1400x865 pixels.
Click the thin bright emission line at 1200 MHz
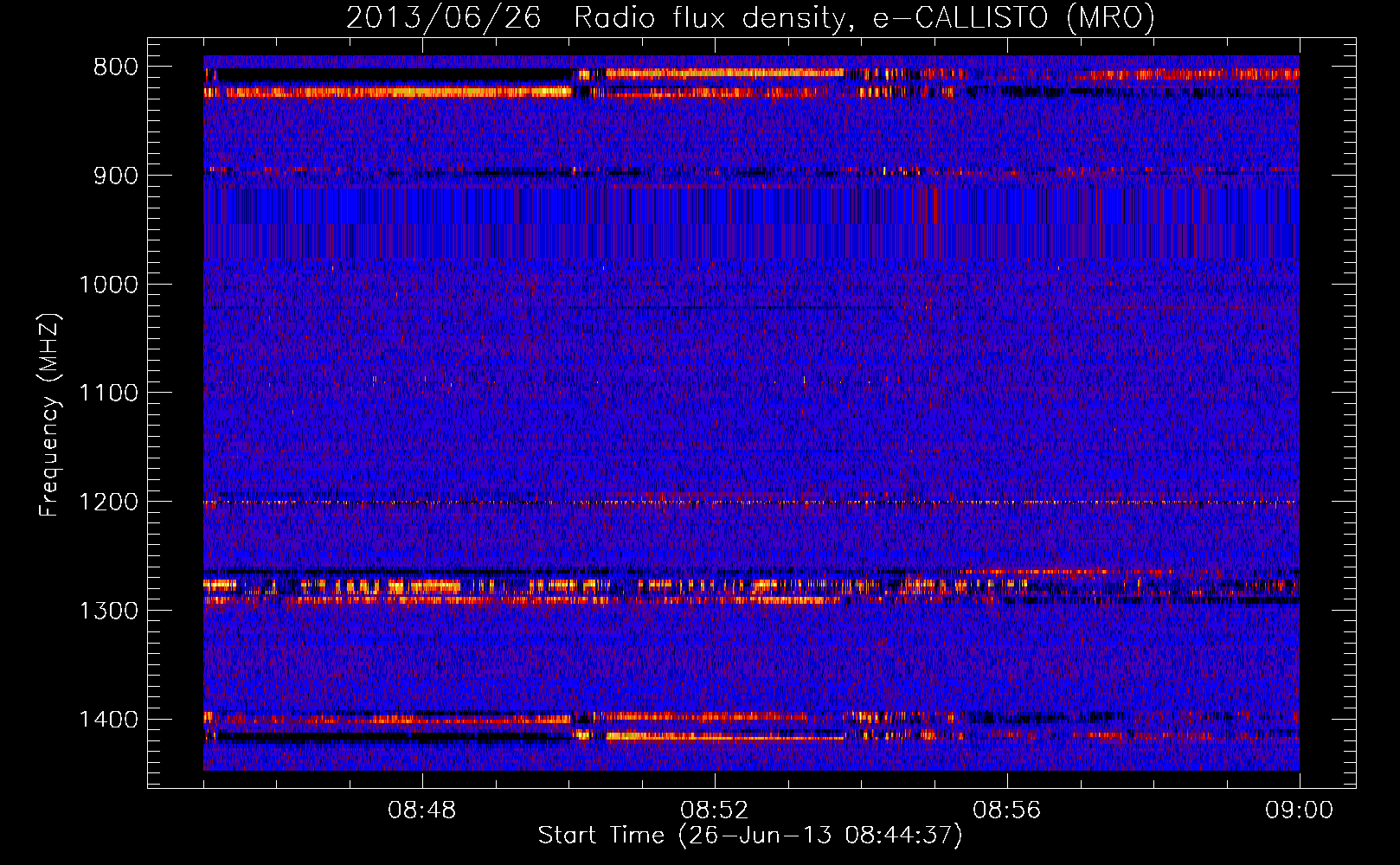click(x=751, y=502)
